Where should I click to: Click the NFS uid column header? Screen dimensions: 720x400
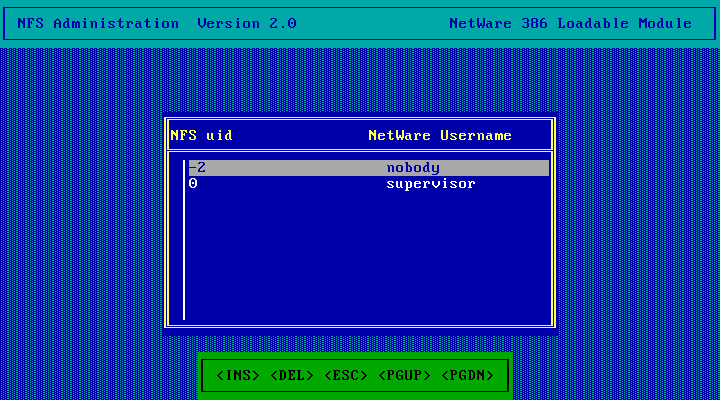click(202, 135)
